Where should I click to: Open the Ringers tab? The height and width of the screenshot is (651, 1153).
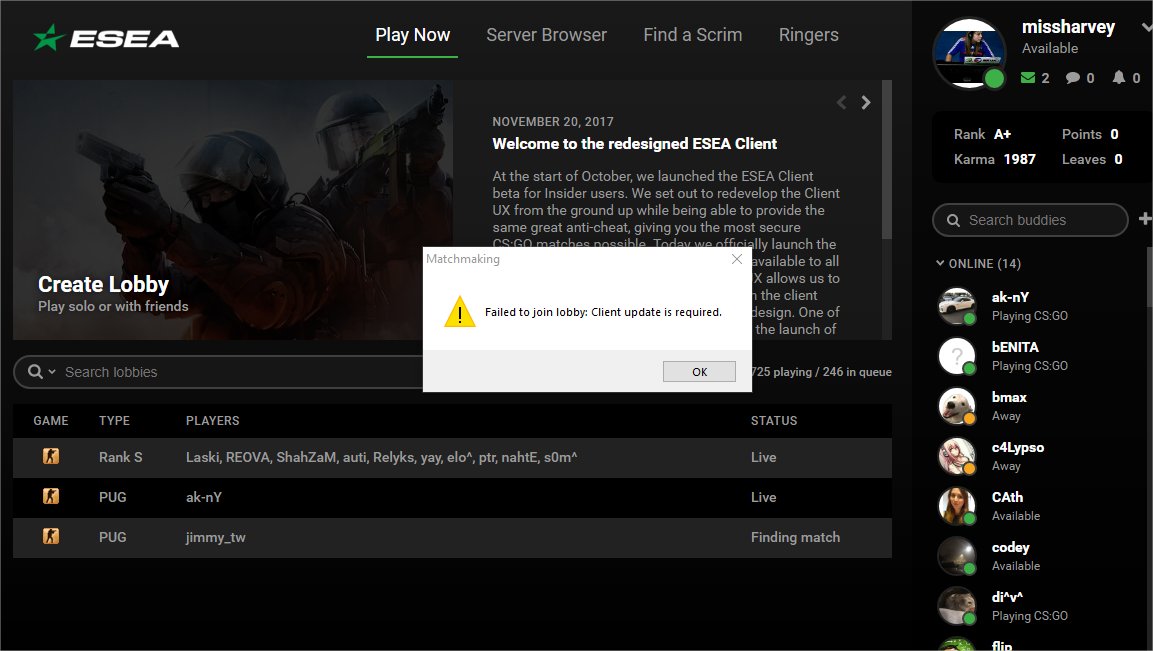809,35
